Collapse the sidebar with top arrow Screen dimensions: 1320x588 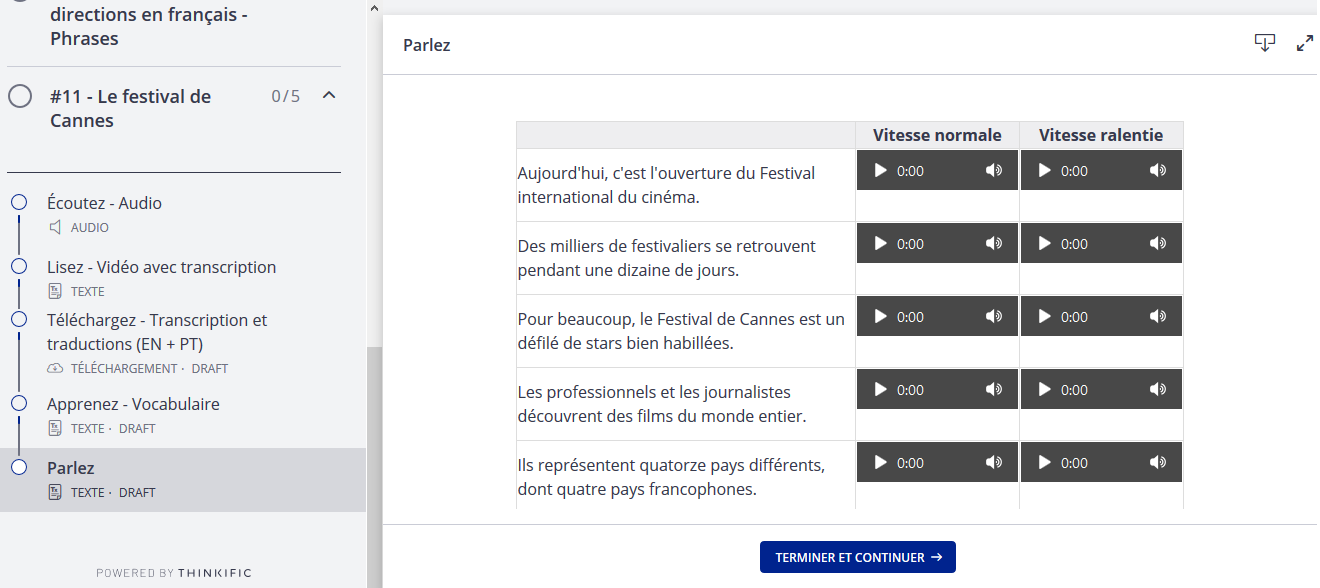[x=374, y=7]
